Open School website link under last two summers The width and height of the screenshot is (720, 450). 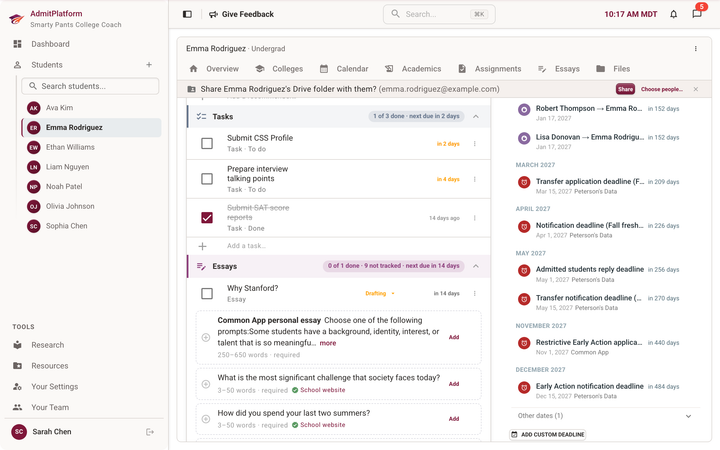[x=322, y=425]
